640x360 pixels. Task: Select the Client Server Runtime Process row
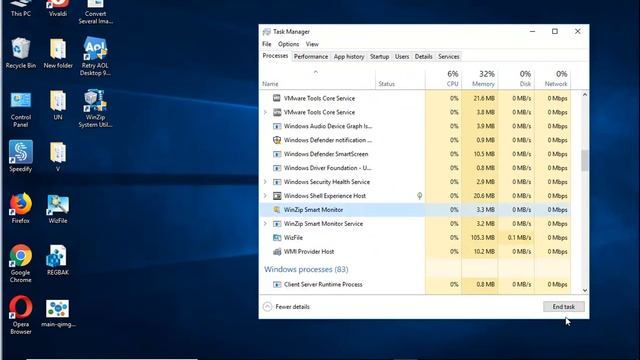pos(415,284)
